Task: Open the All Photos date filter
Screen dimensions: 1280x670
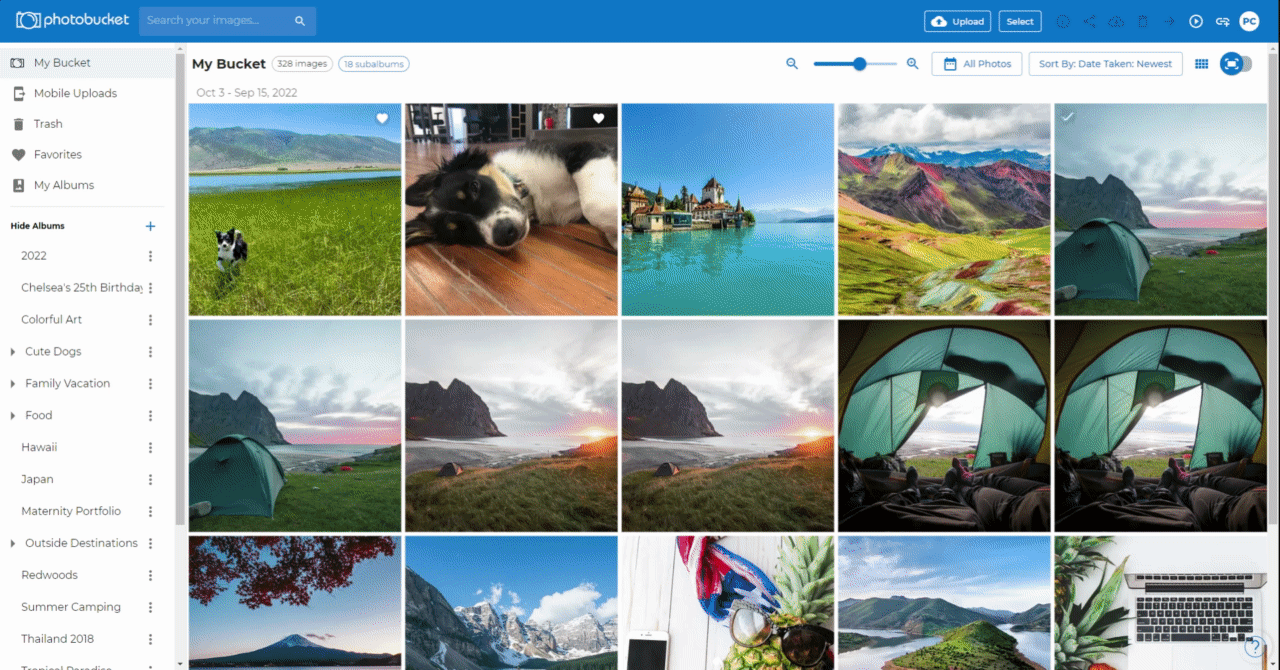Action: (x=977, y=64)
